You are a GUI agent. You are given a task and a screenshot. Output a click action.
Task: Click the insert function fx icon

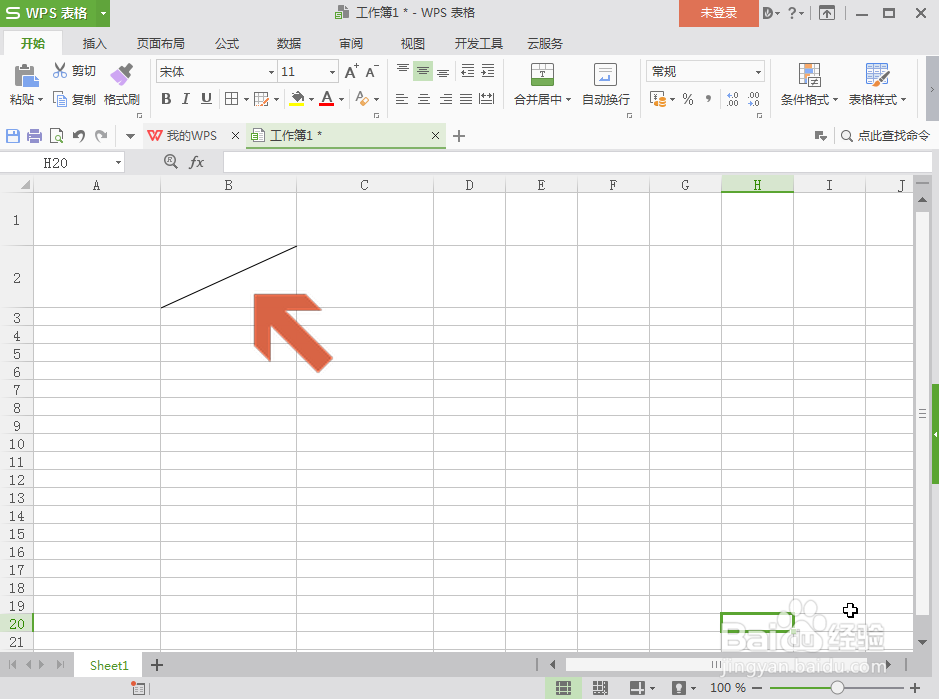click(196, 162)
